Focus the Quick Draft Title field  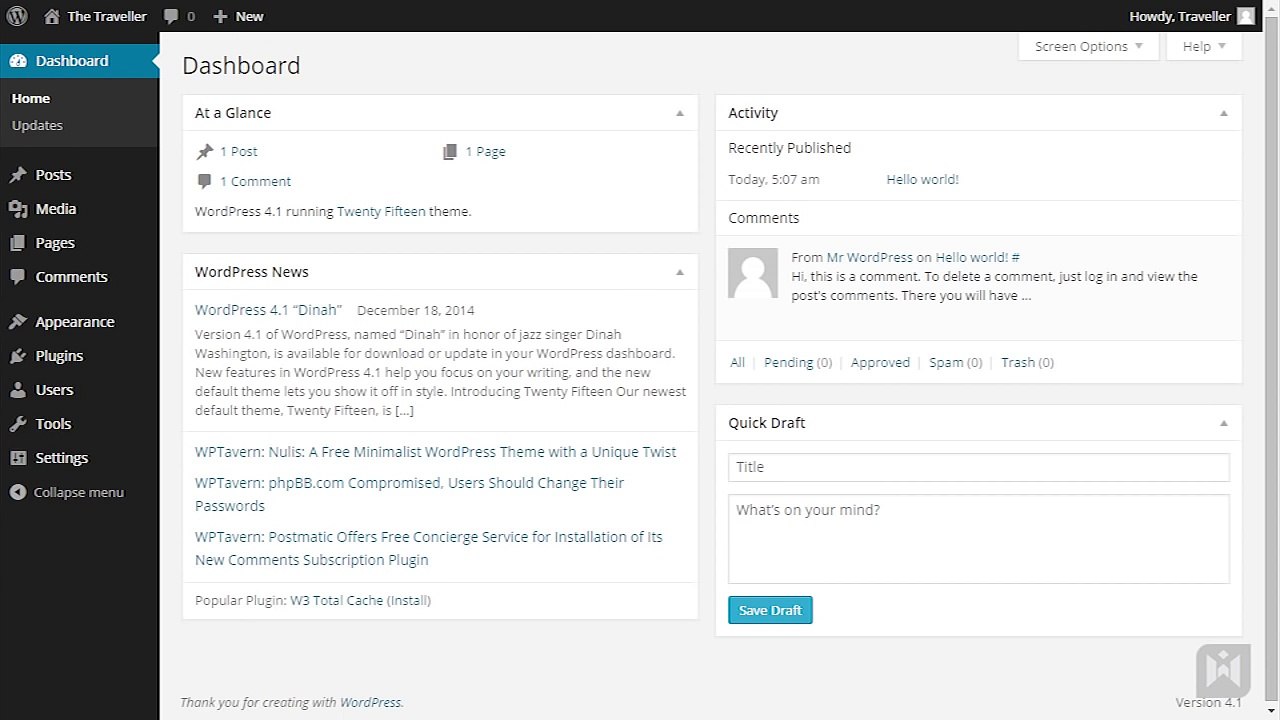[x=978, y=467]
